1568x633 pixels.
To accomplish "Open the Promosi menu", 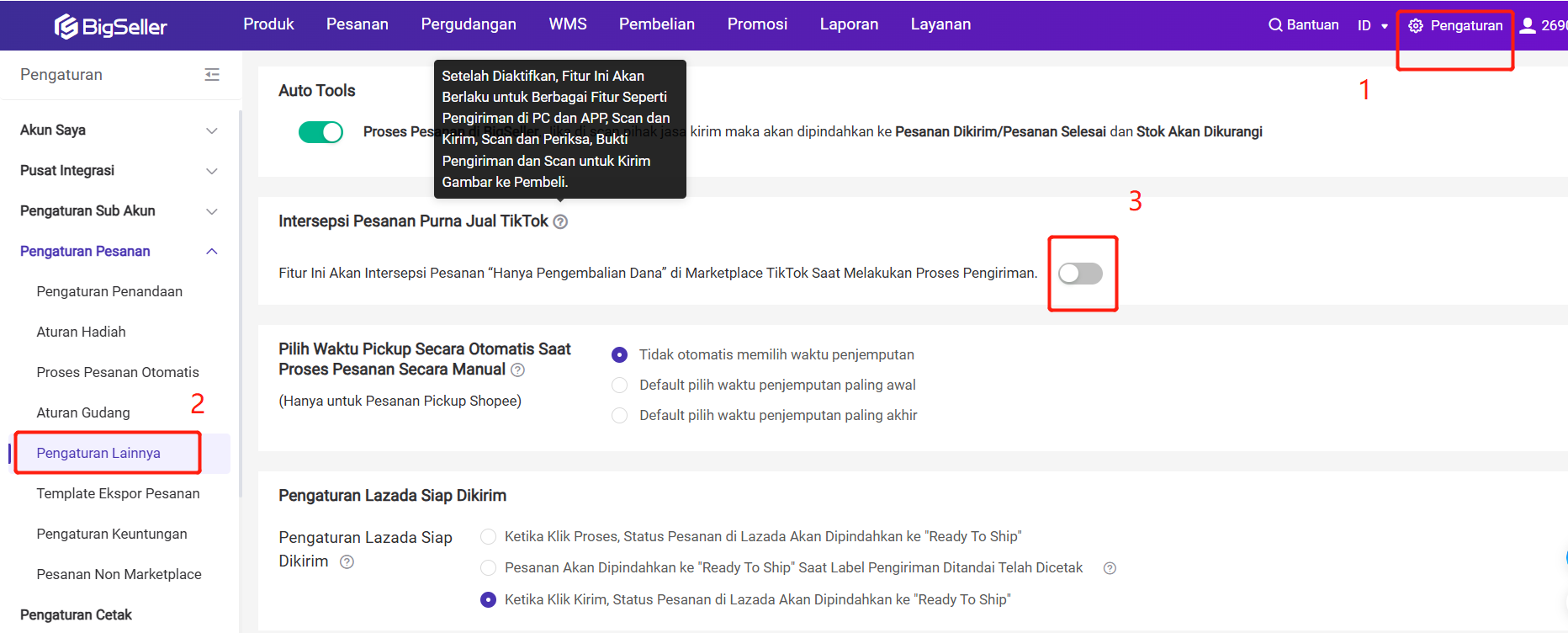I will tap(757, 24).
